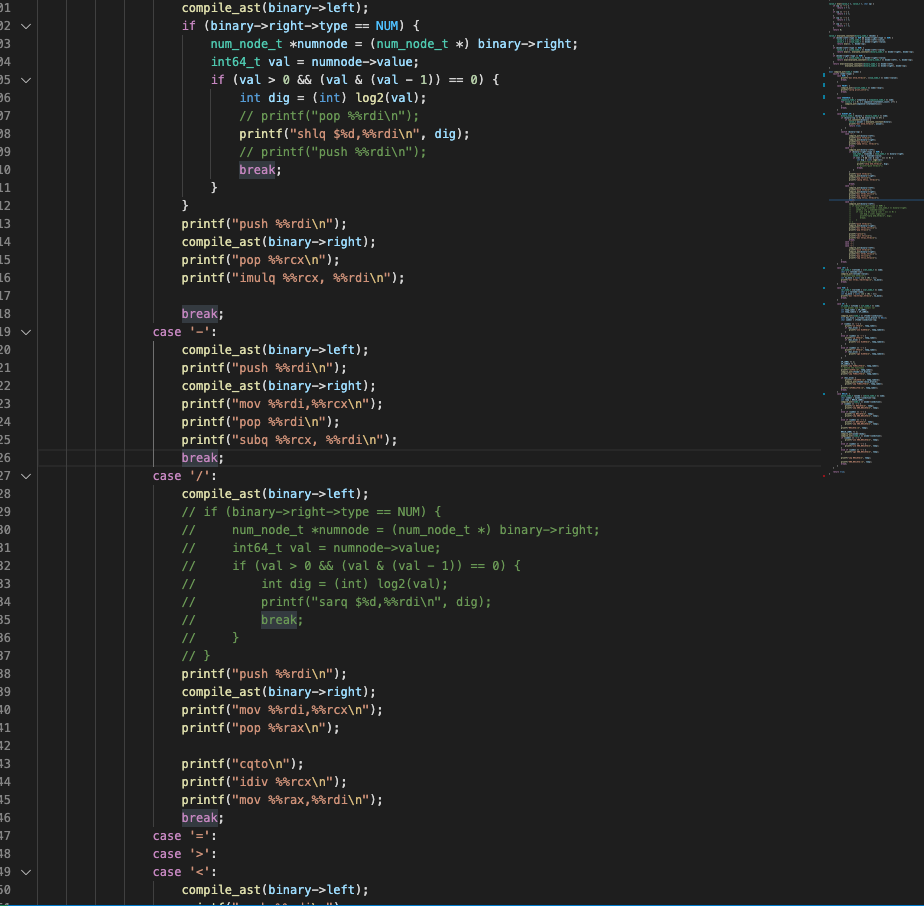Jump to the top of the minimap
Screen dimensions: 924x906
[868, 5]
